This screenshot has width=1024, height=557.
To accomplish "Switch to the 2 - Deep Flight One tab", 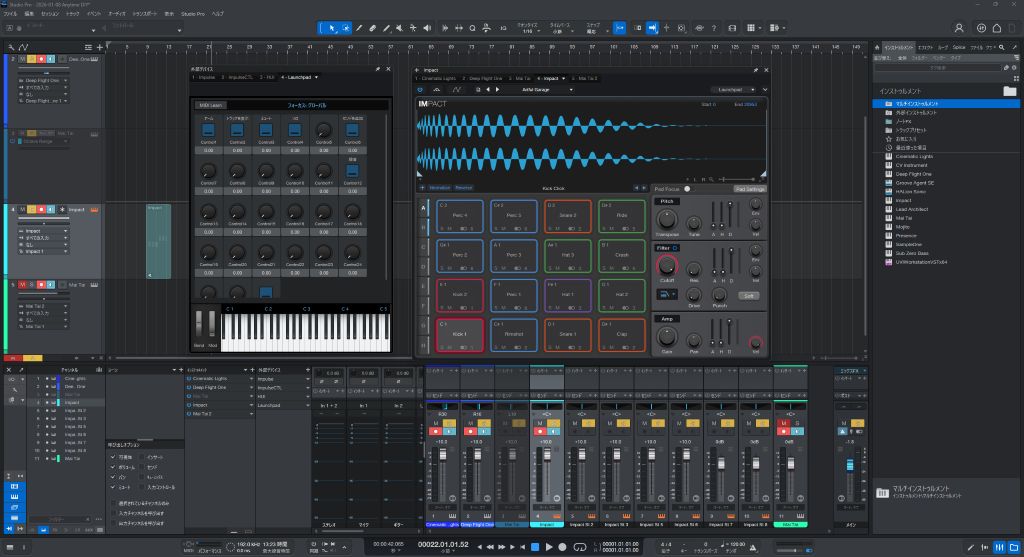I will (480, 77).
